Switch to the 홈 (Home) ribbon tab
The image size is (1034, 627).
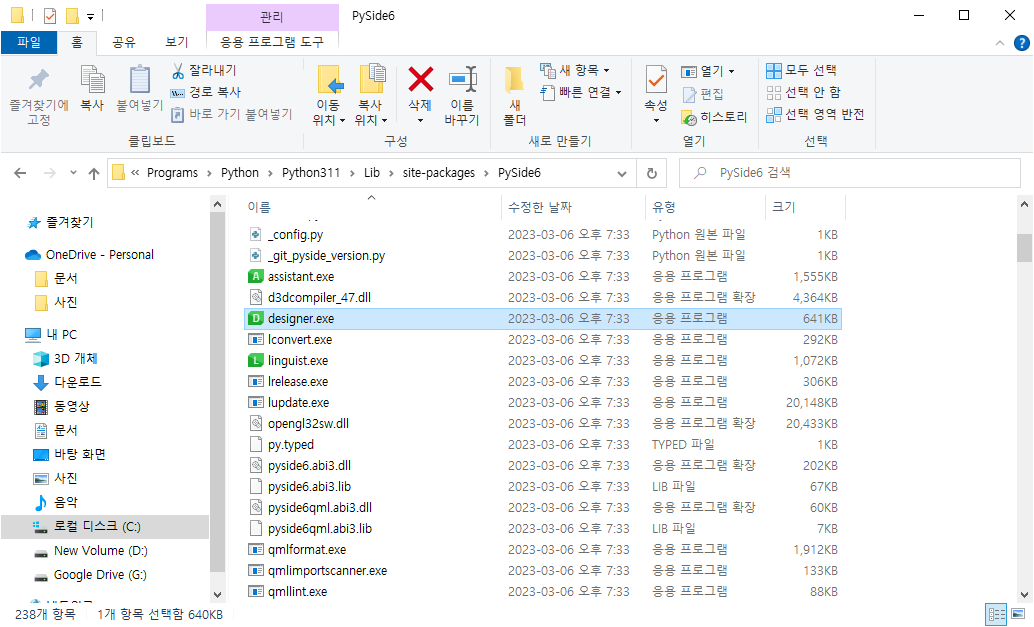tap(76, 42)
